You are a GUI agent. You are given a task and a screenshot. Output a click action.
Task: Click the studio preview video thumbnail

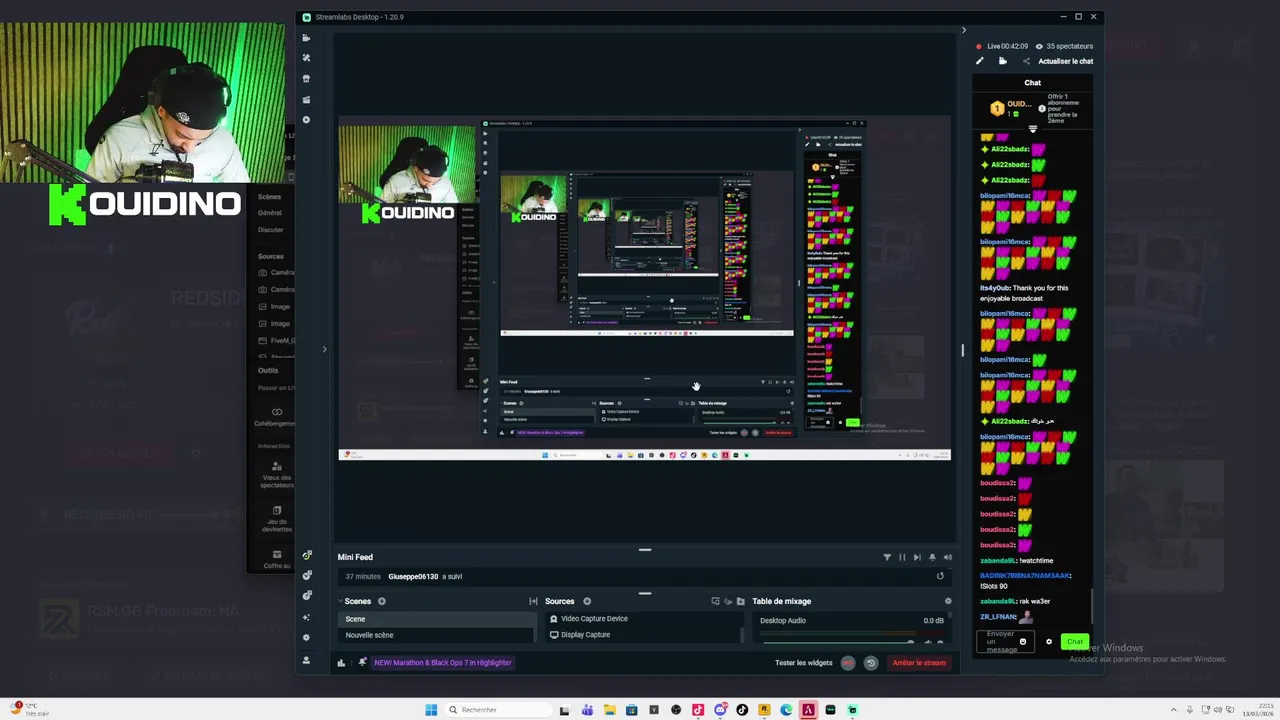(x=644, y=288)
